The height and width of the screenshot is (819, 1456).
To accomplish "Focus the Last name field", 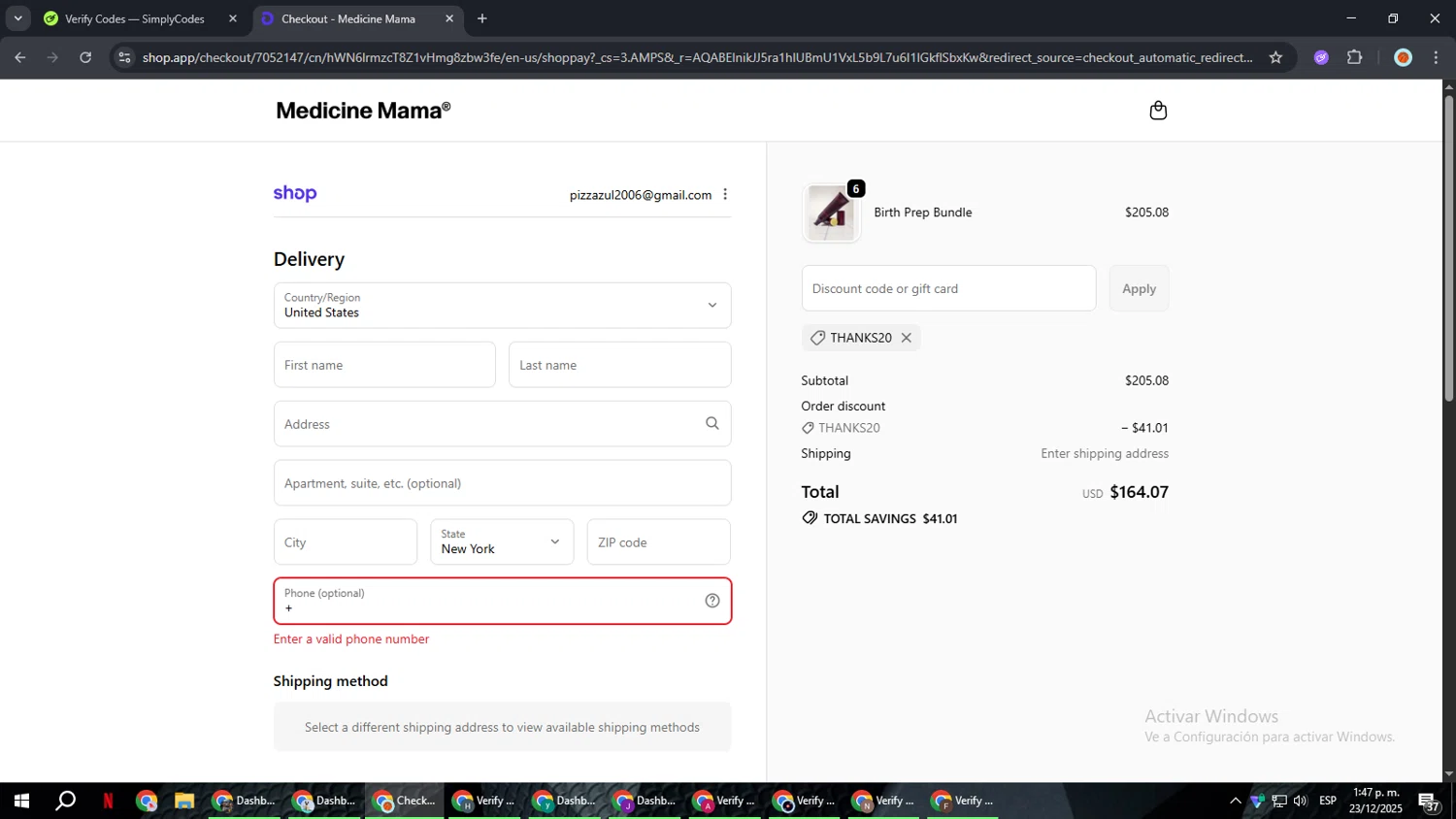I will (x=619, y=365).
